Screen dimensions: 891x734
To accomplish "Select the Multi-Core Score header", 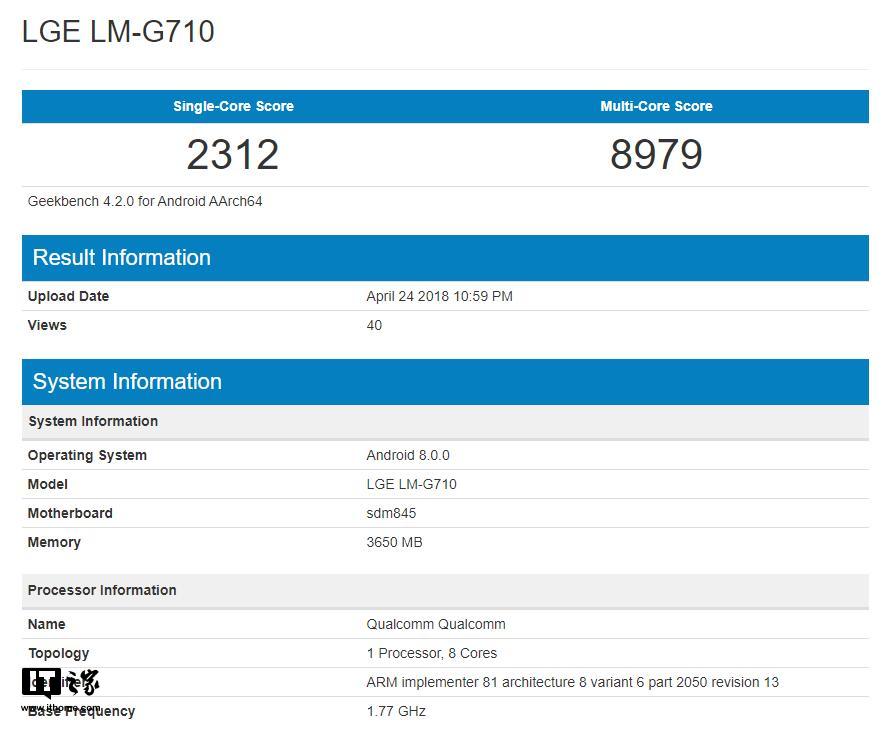I will [656, 106].
